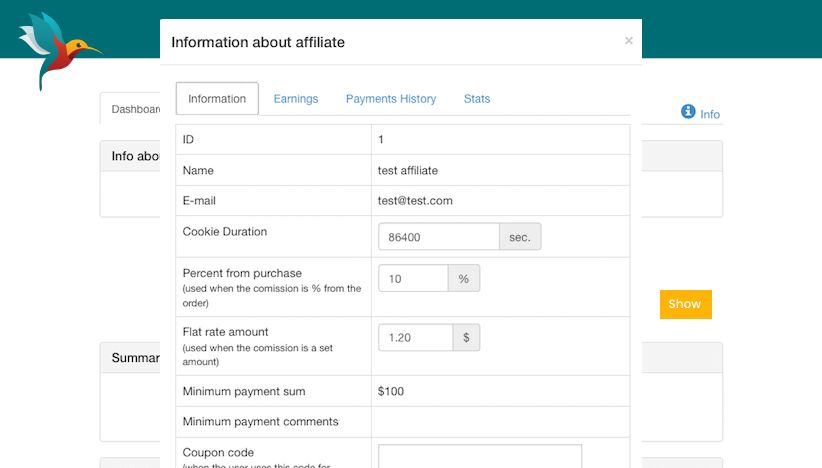Image resolution: width=822 pixels, height=468 pixels.
Task: Click the Percent from purchase field
Action: pos(413,279)
